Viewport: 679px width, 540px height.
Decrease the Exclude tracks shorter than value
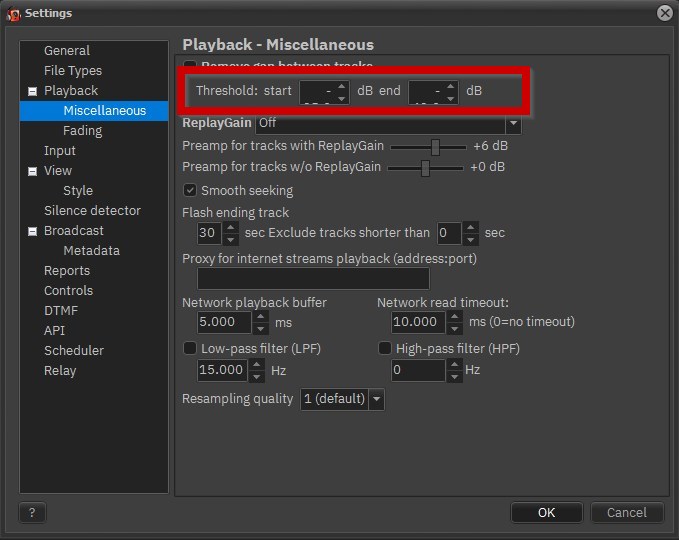(471, 239)
